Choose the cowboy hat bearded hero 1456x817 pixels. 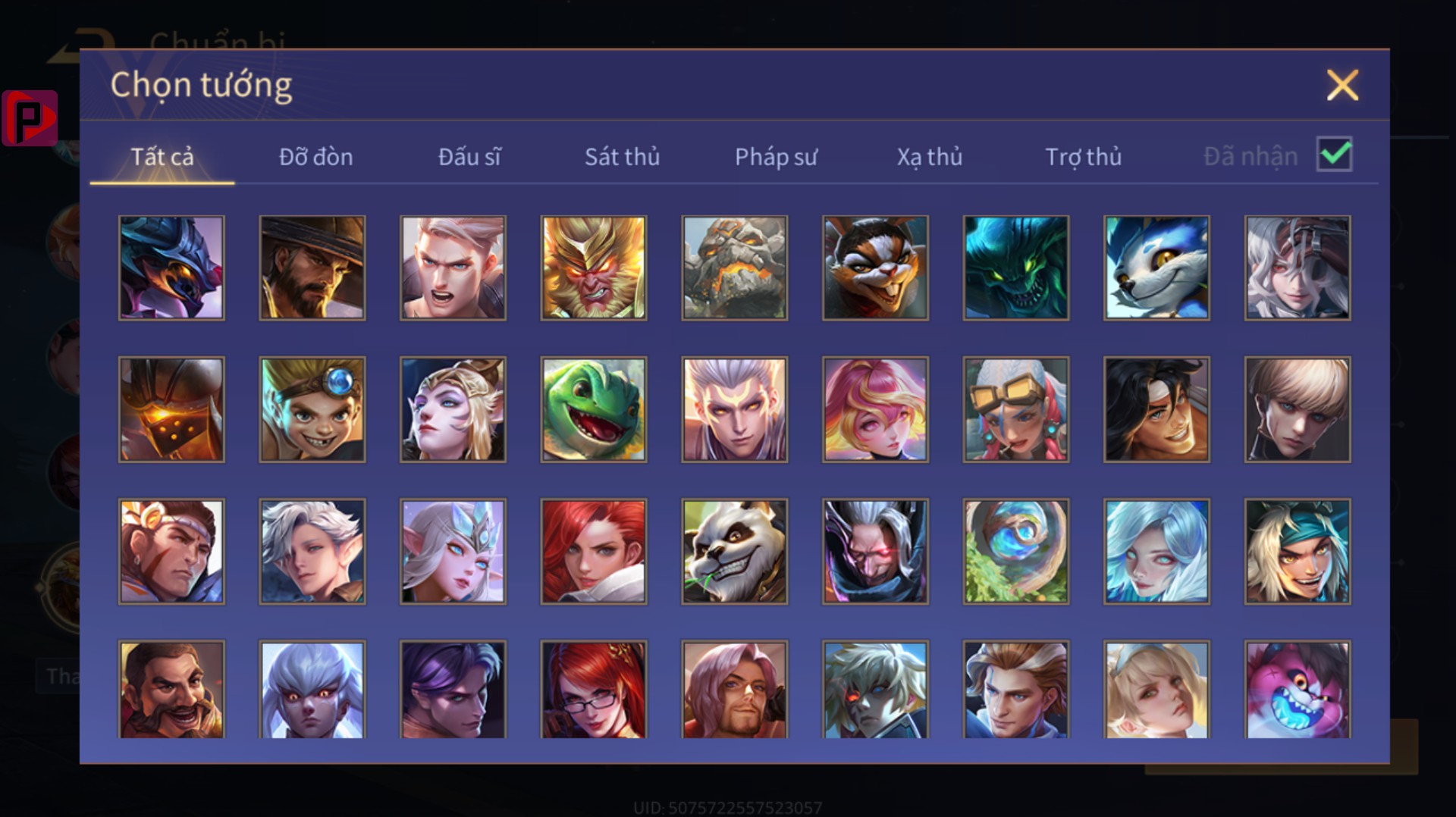[x=312, y=268]
